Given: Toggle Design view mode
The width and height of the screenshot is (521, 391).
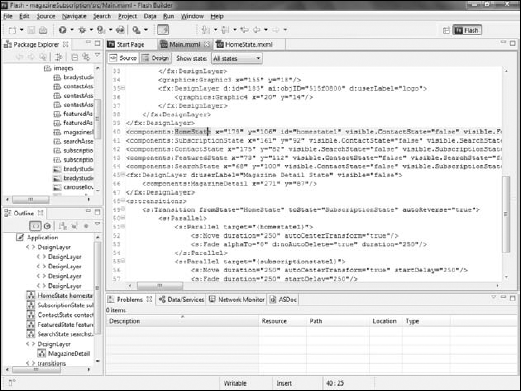Looking at the screenshot, I should [156, 58].
